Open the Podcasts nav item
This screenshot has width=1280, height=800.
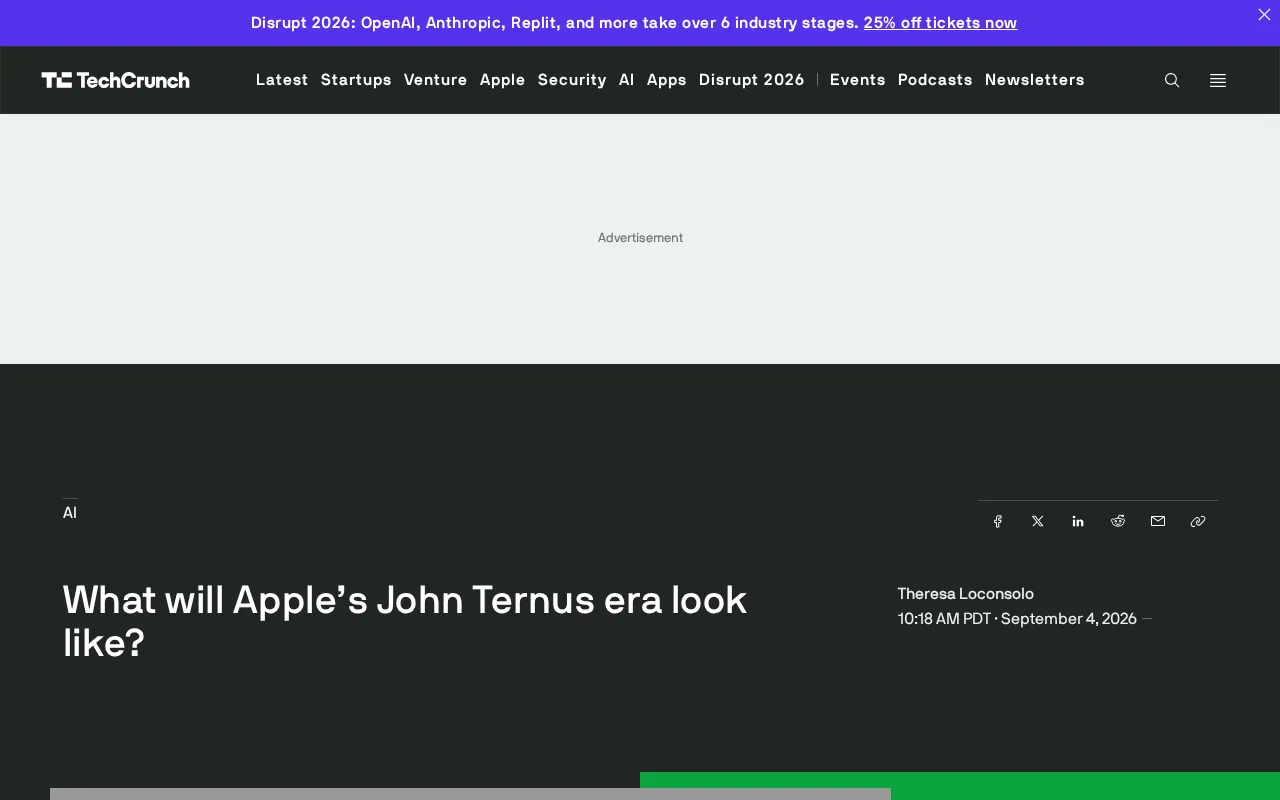point(935,80)
